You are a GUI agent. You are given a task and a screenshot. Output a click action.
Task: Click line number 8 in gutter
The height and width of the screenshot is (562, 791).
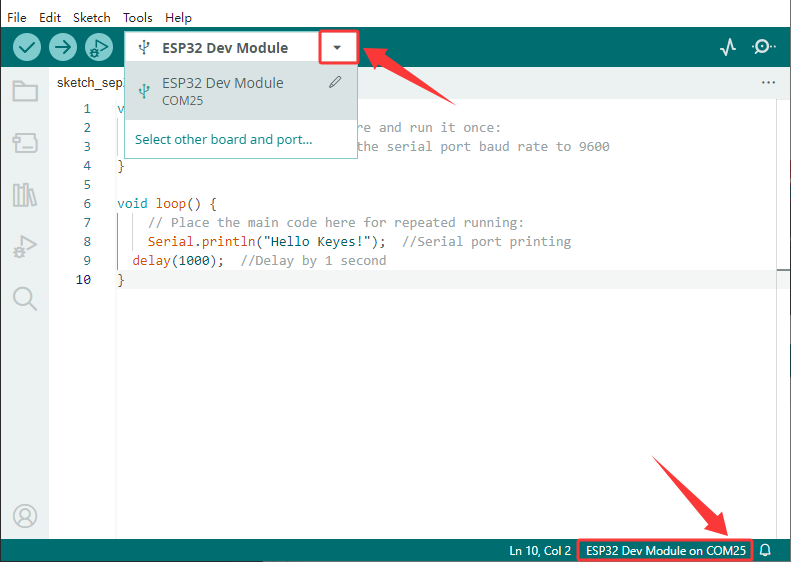[x=87, y=241]
